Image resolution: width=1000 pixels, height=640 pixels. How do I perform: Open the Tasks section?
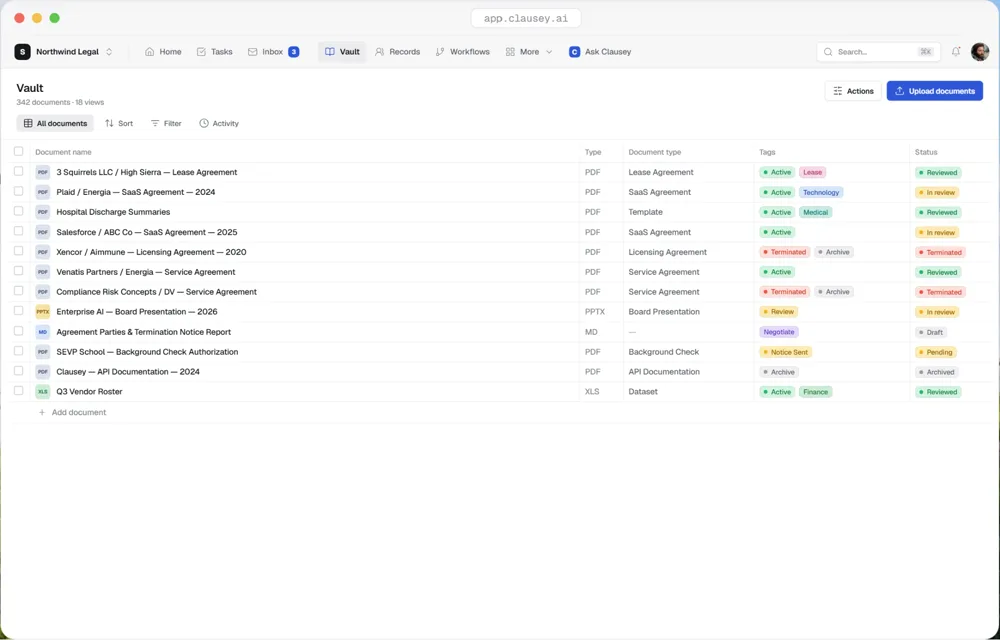[x=214, y=52]
